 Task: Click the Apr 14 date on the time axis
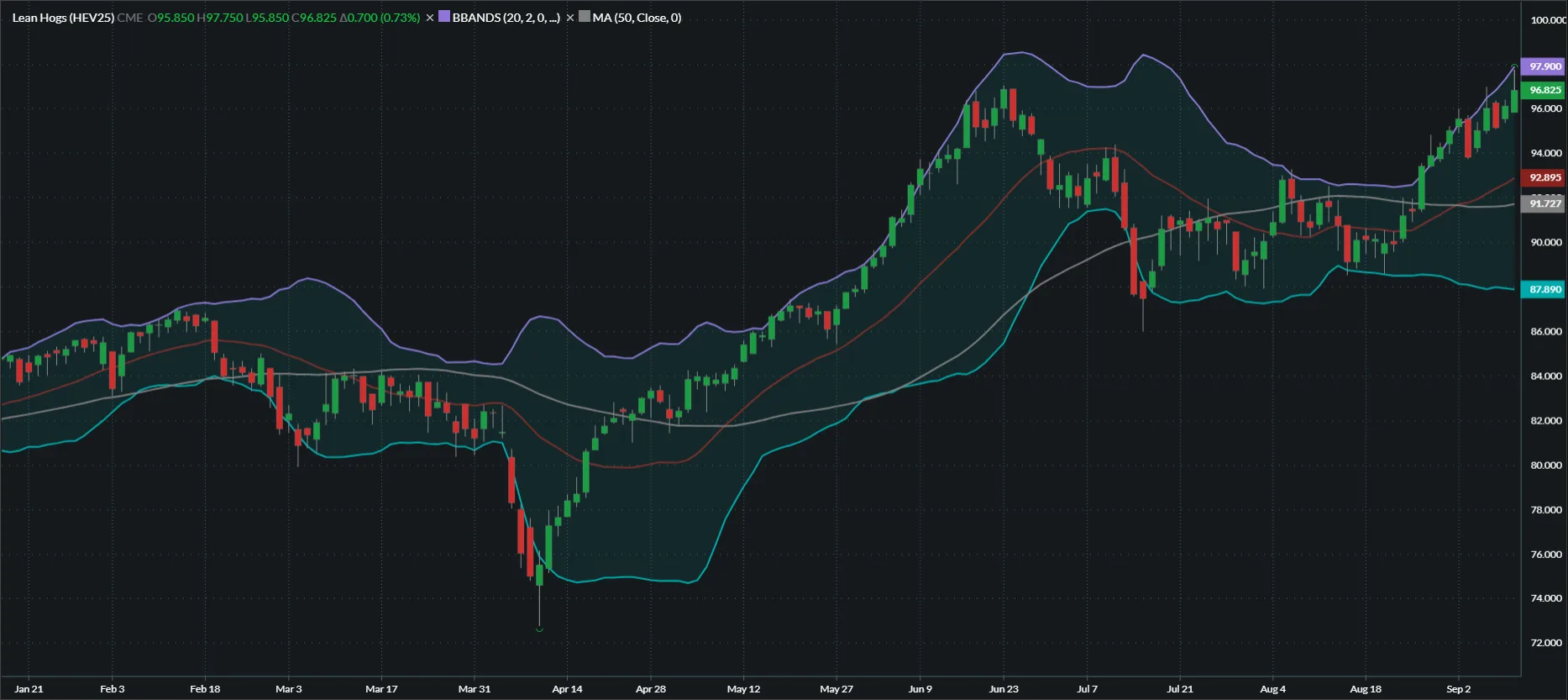(567, 689)
